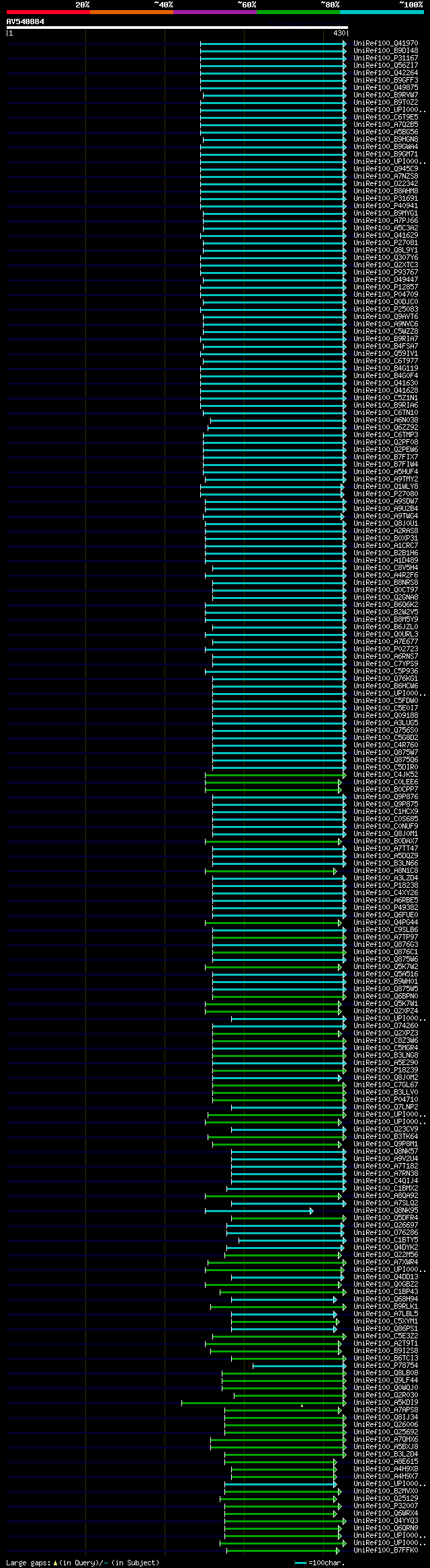Click the green alignment bar for UniRef100_A8N1C8
This screenshot has width=430, height=1568.
point(271,871)
